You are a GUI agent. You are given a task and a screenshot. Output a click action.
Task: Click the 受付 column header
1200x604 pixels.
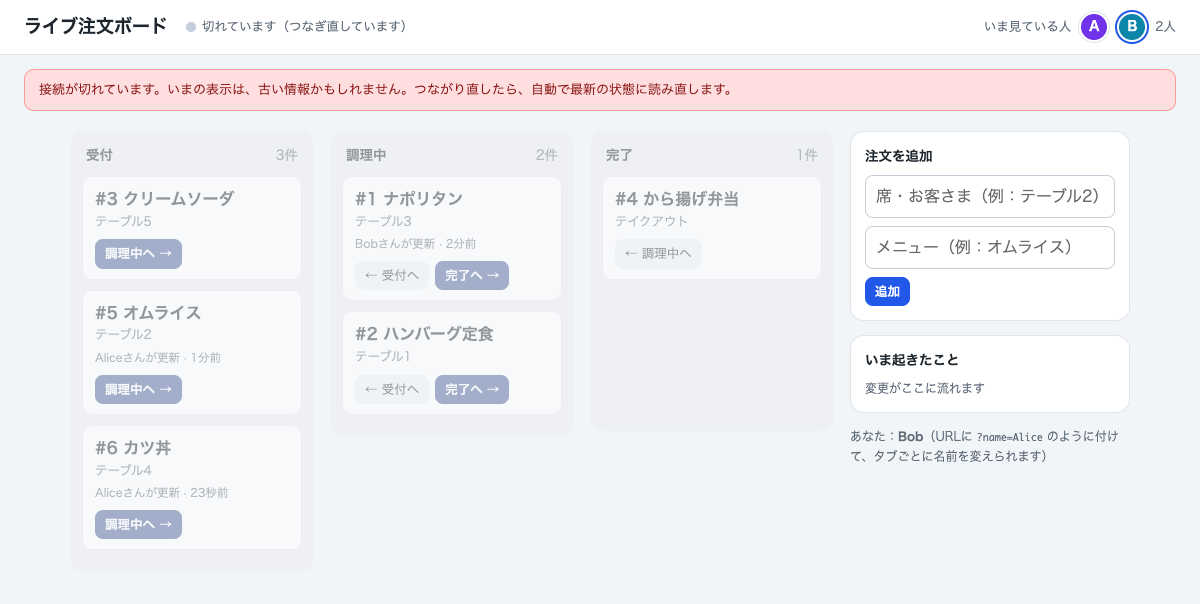[99, 155]
